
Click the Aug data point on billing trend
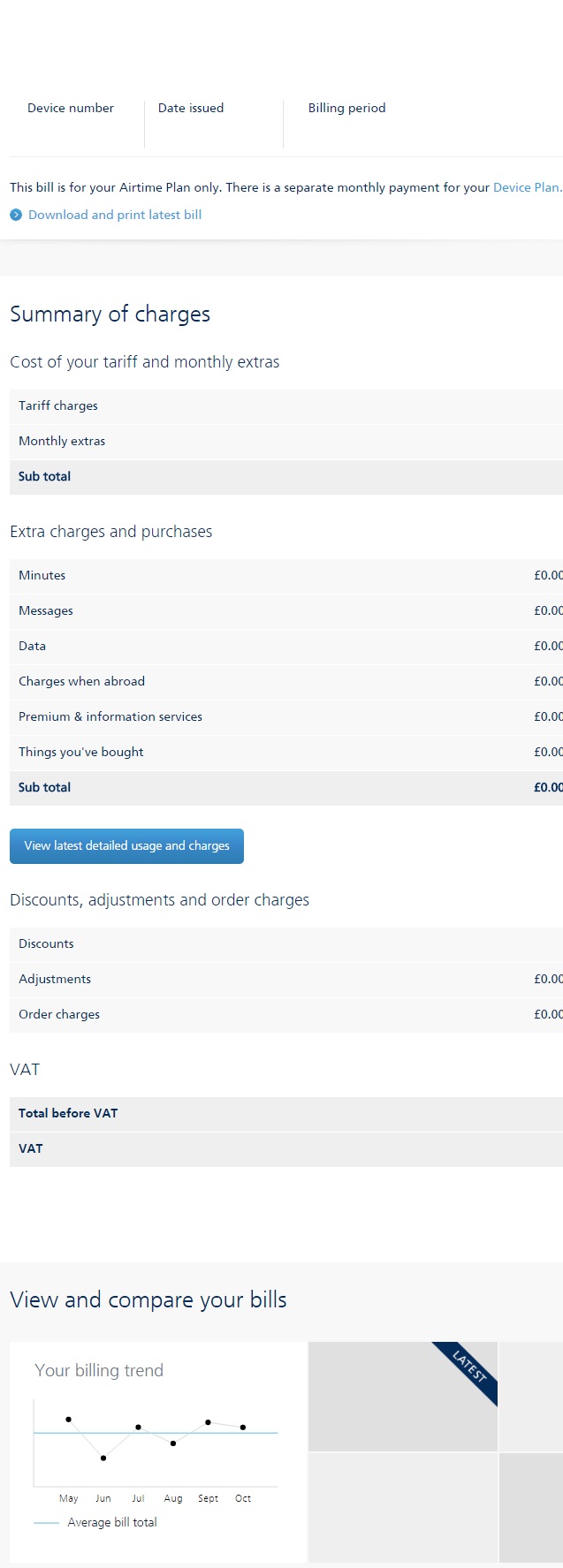pyautogui.click(x=173, y=1443)
